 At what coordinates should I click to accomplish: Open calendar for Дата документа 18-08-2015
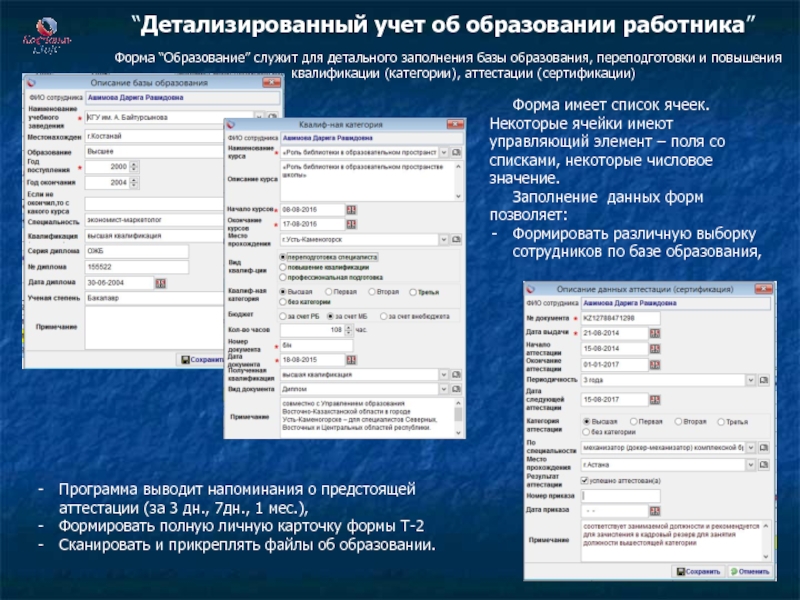click(351, 360)
